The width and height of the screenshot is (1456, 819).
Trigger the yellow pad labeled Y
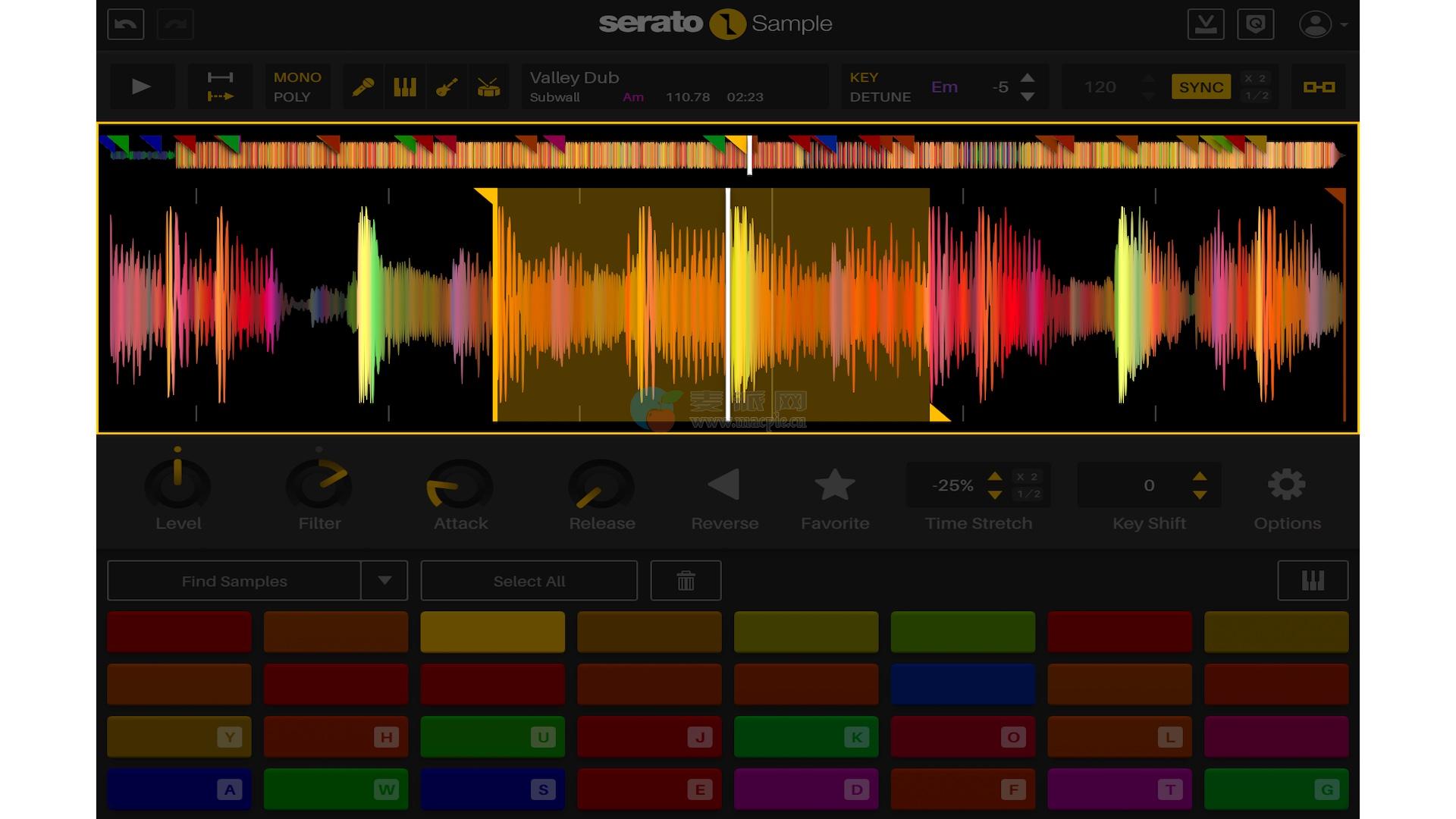tap(179, 737)
